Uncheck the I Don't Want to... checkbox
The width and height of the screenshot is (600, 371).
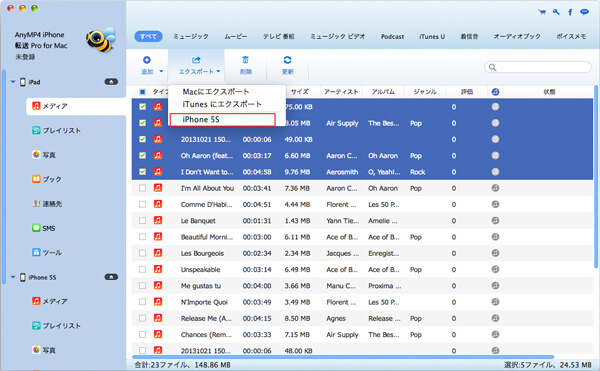(142, 172)
